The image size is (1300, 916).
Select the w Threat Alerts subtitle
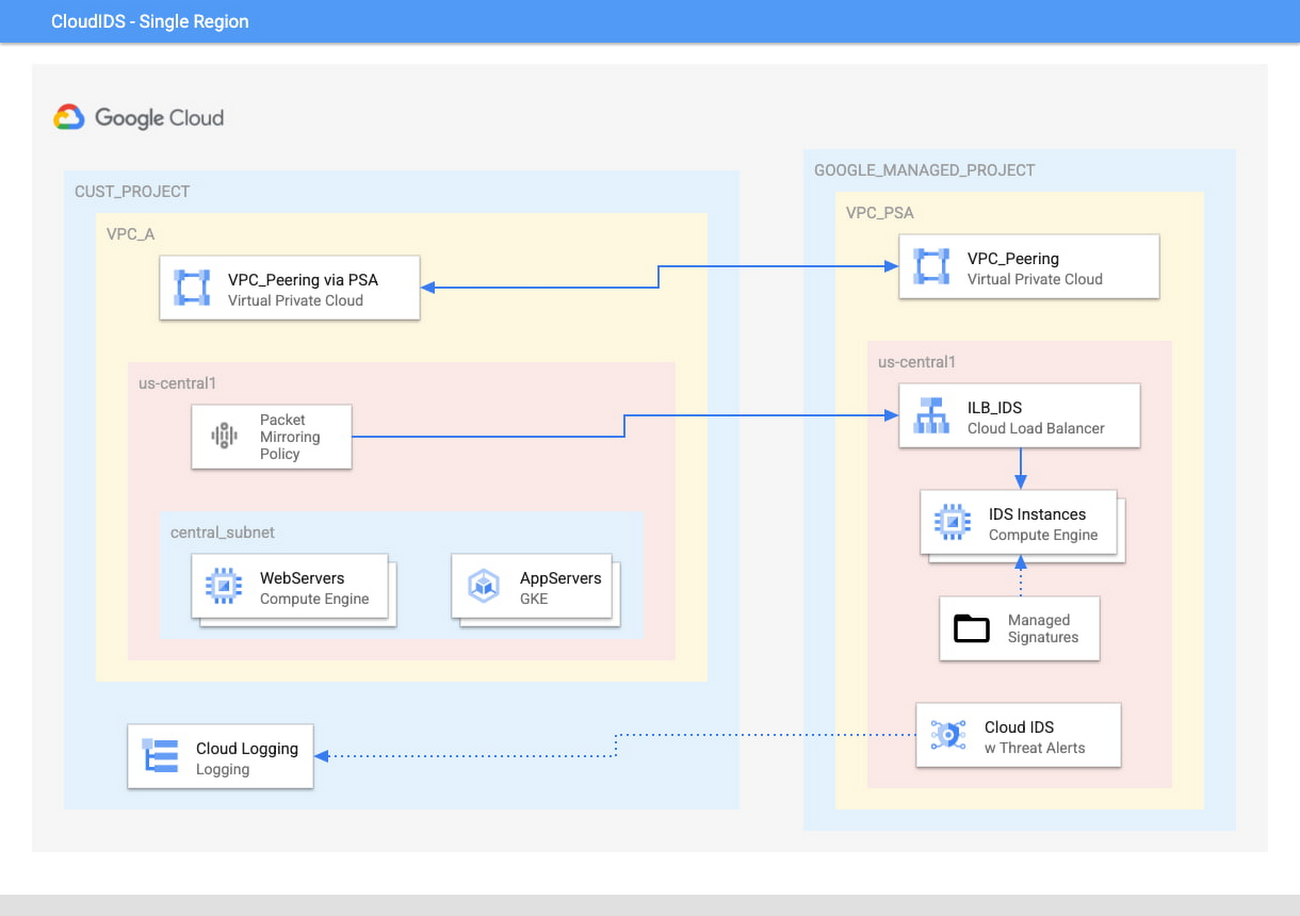1034,747
